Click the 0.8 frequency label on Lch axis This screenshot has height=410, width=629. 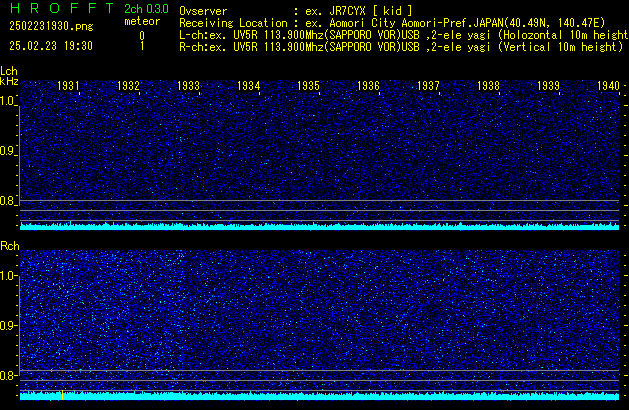tap(7, 201)
